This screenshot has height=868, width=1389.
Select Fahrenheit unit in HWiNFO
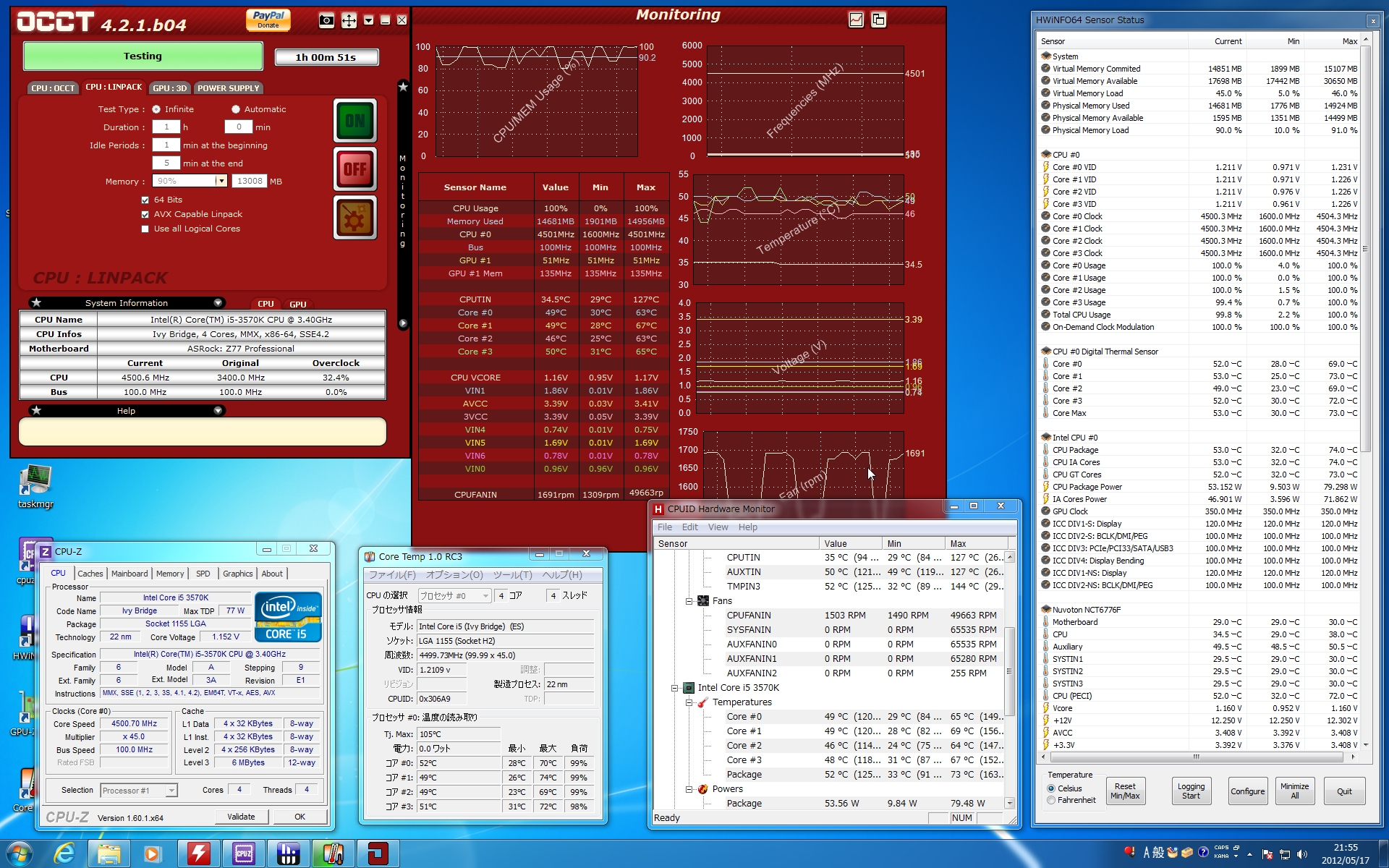[x=1051, y=800]
